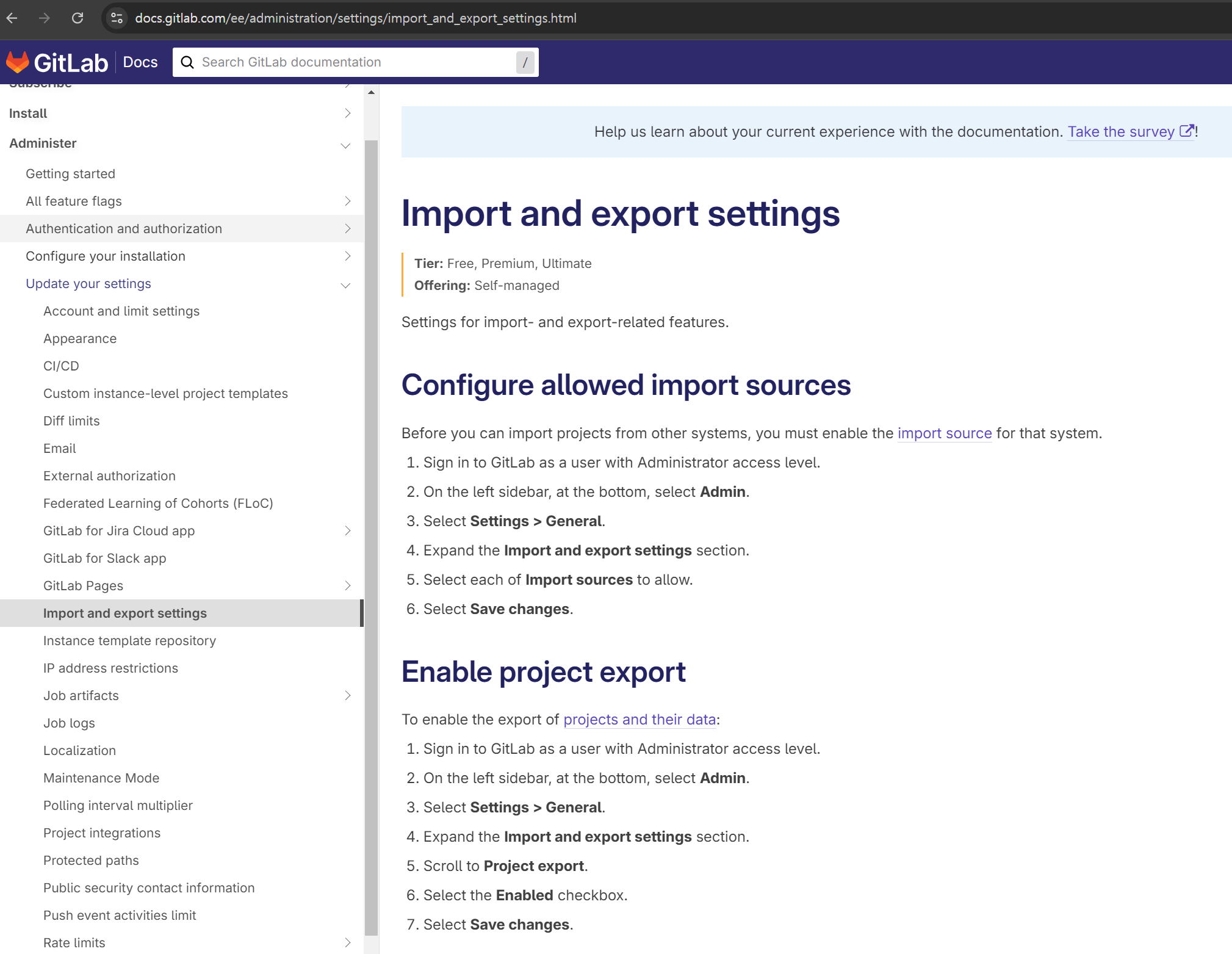
Task: Click the browser back arrow
Action: coord(12,18)
